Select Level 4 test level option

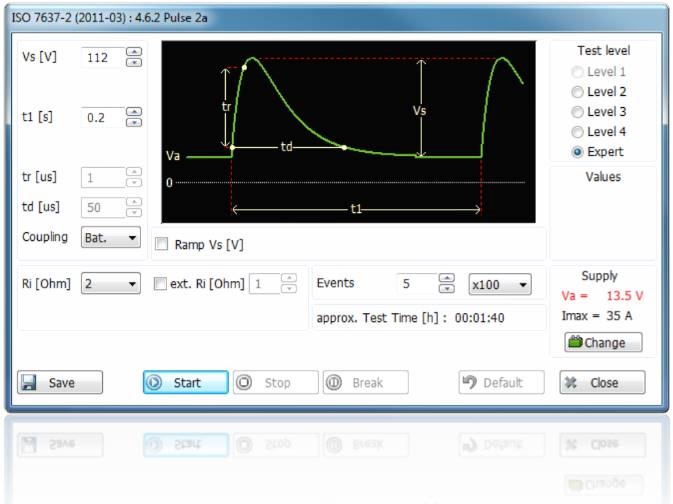point(576,132)
